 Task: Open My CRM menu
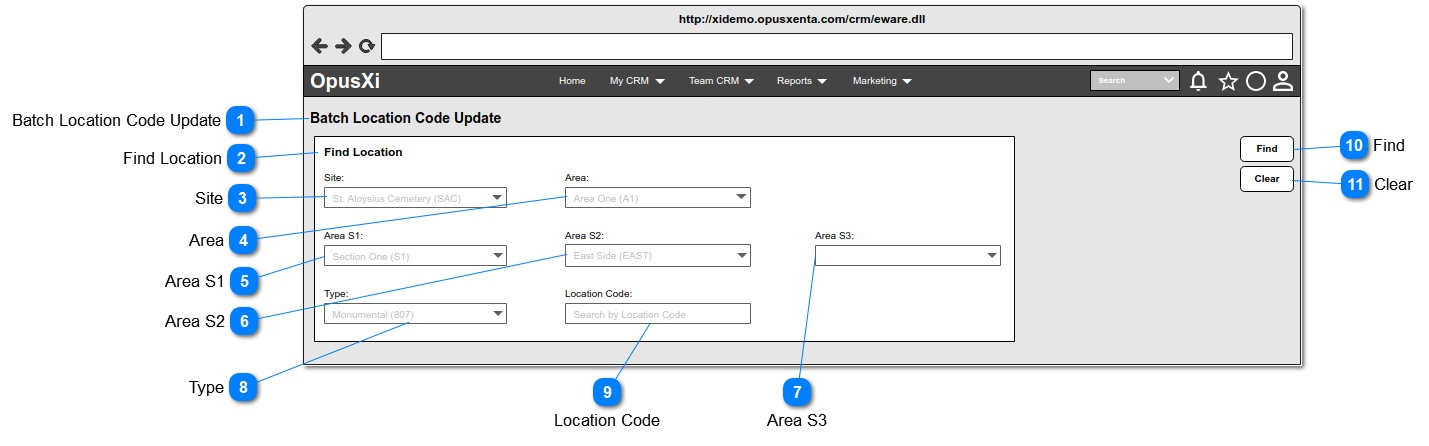point(637,81)
